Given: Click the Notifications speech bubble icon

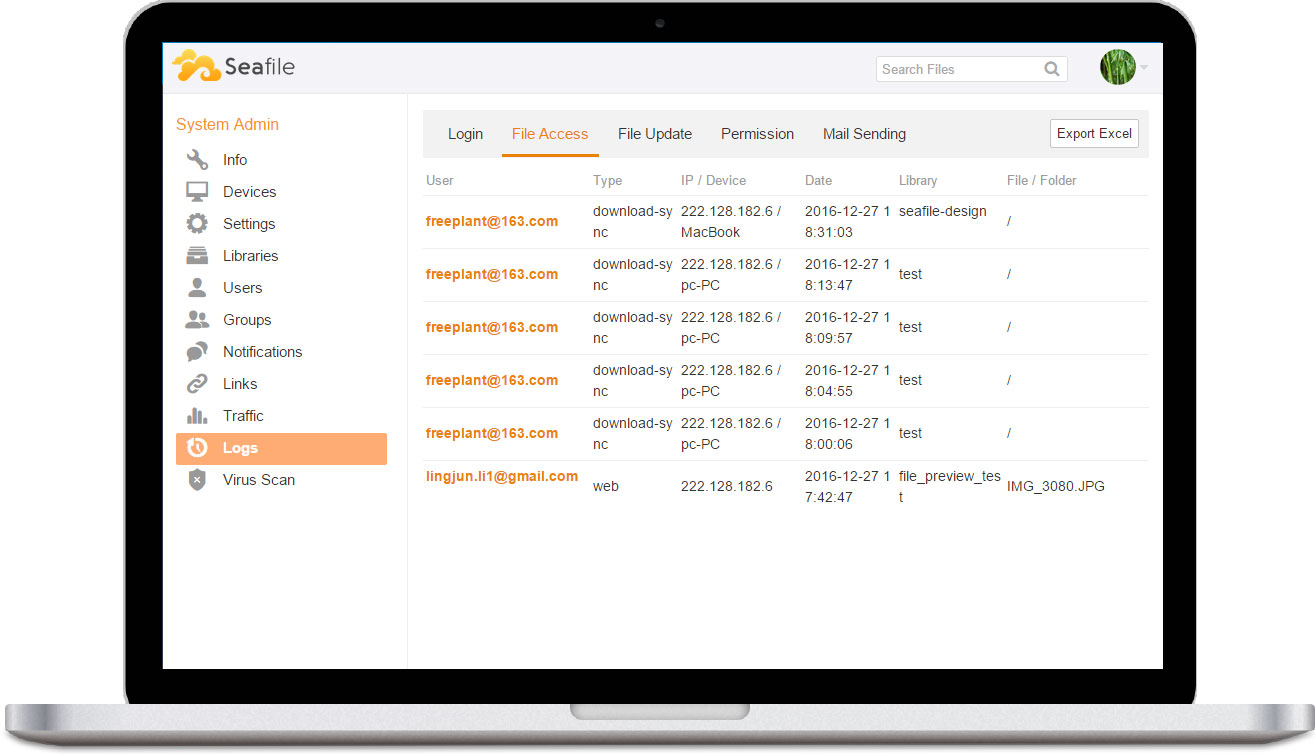Looking at the screenshot, I should point(197,352).
